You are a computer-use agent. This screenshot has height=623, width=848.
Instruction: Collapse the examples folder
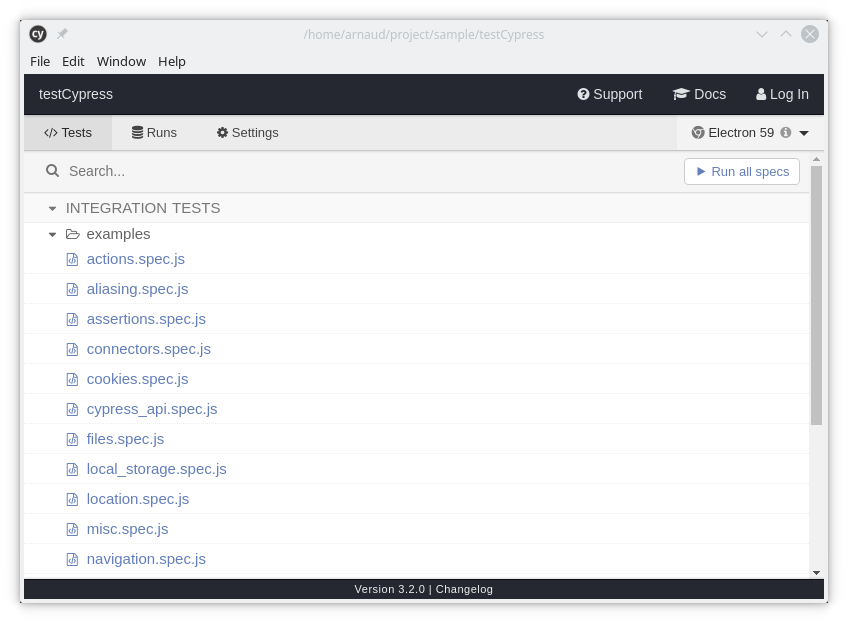click(x=52, y=234)
